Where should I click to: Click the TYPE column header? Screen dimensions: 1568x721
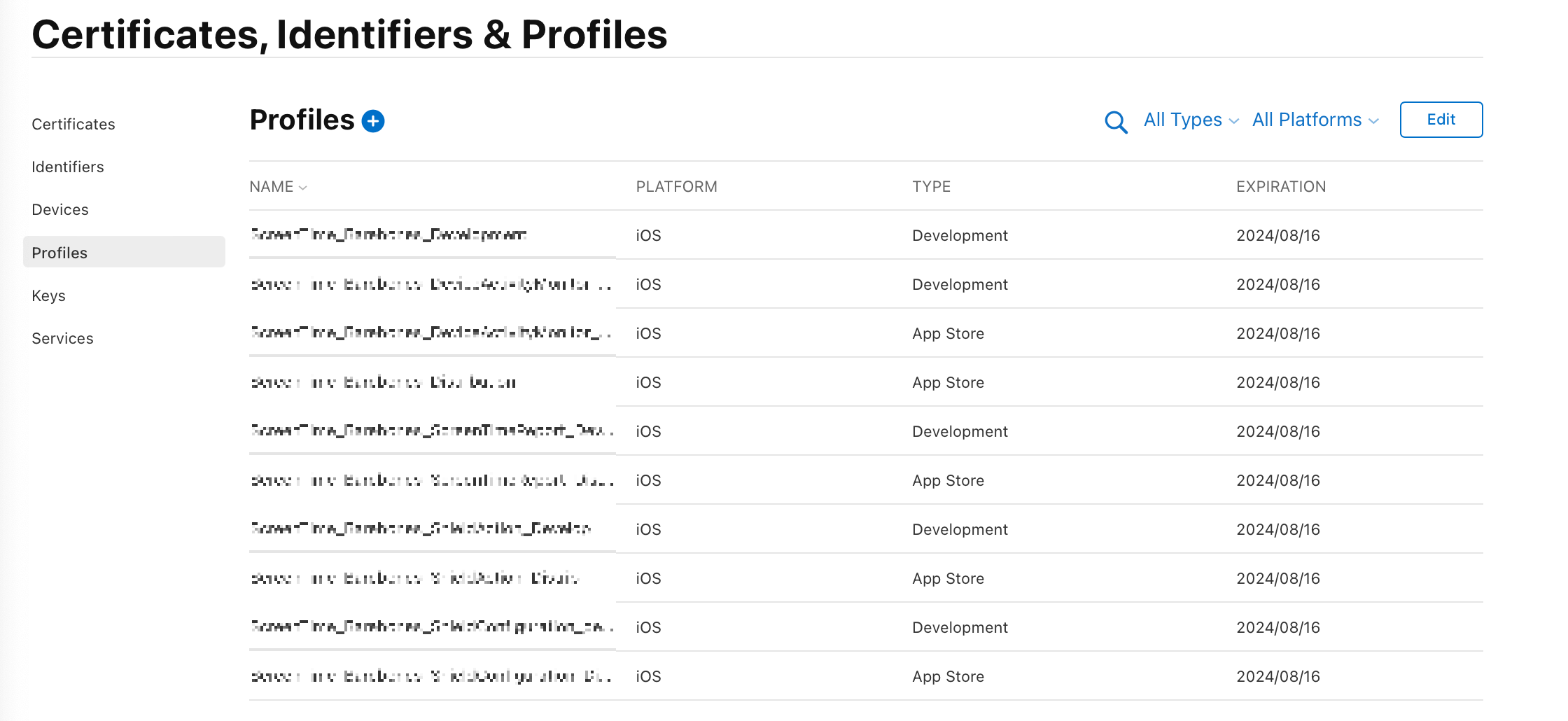[931, 187]
